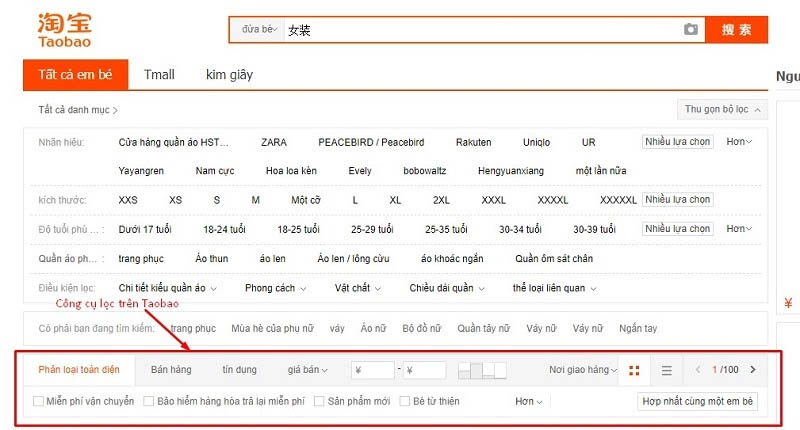800x430 pixels.
Task: Filter by brand PEACEBIRD / Peacebird
Action: [x=371, y=142]
